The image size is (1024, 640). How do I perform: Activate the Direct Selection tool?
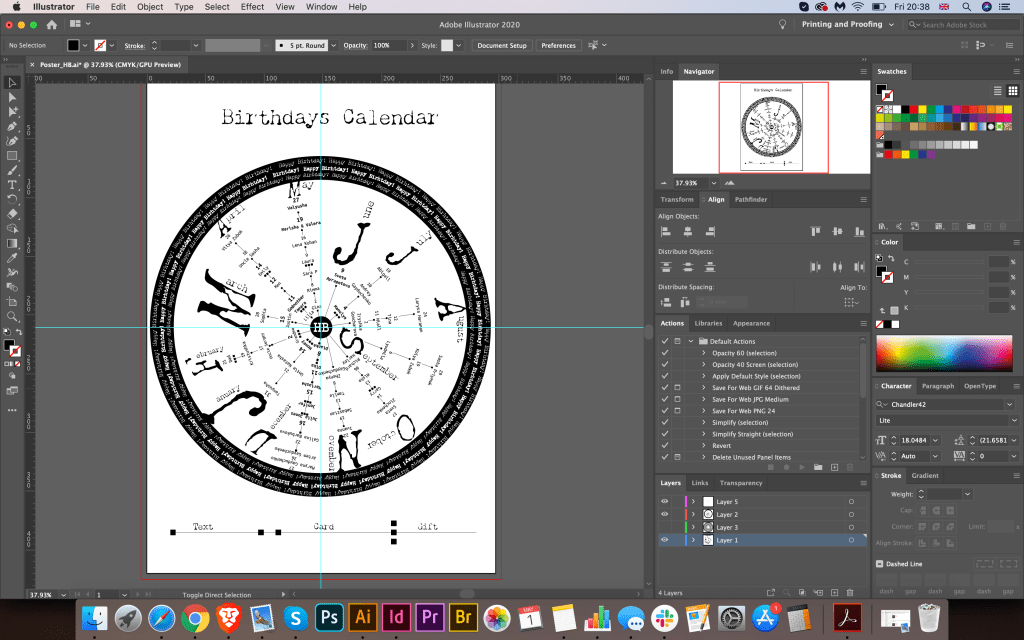[x=12, y=98]
